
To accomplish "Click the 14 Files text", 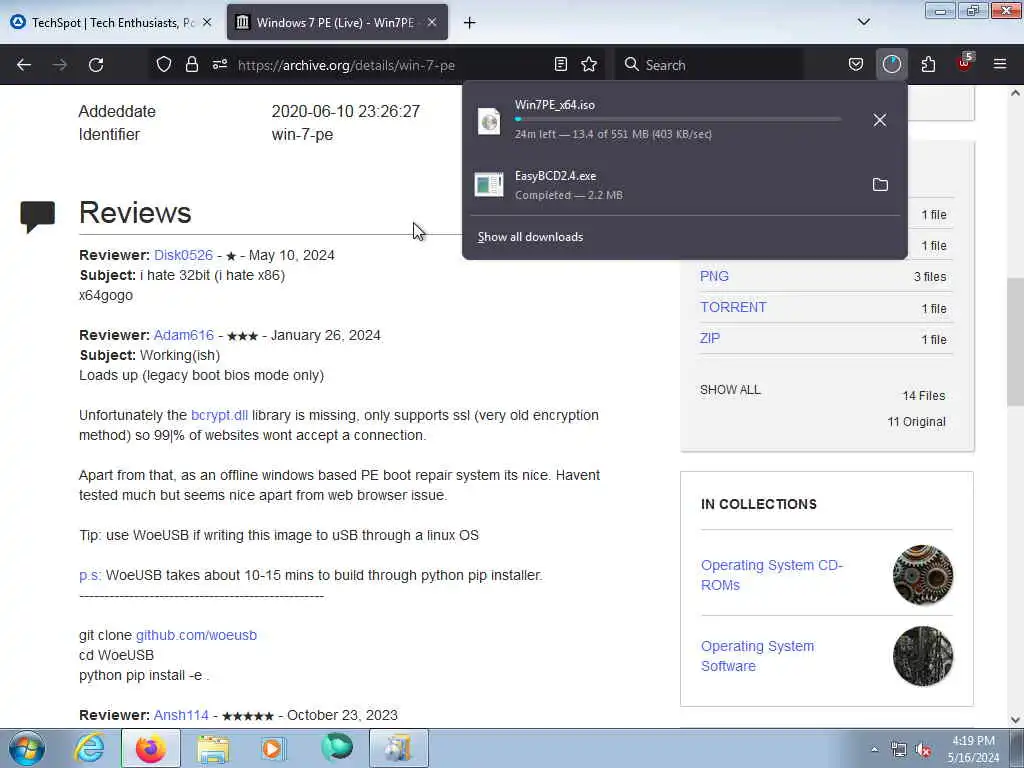I will click(923, 396).
